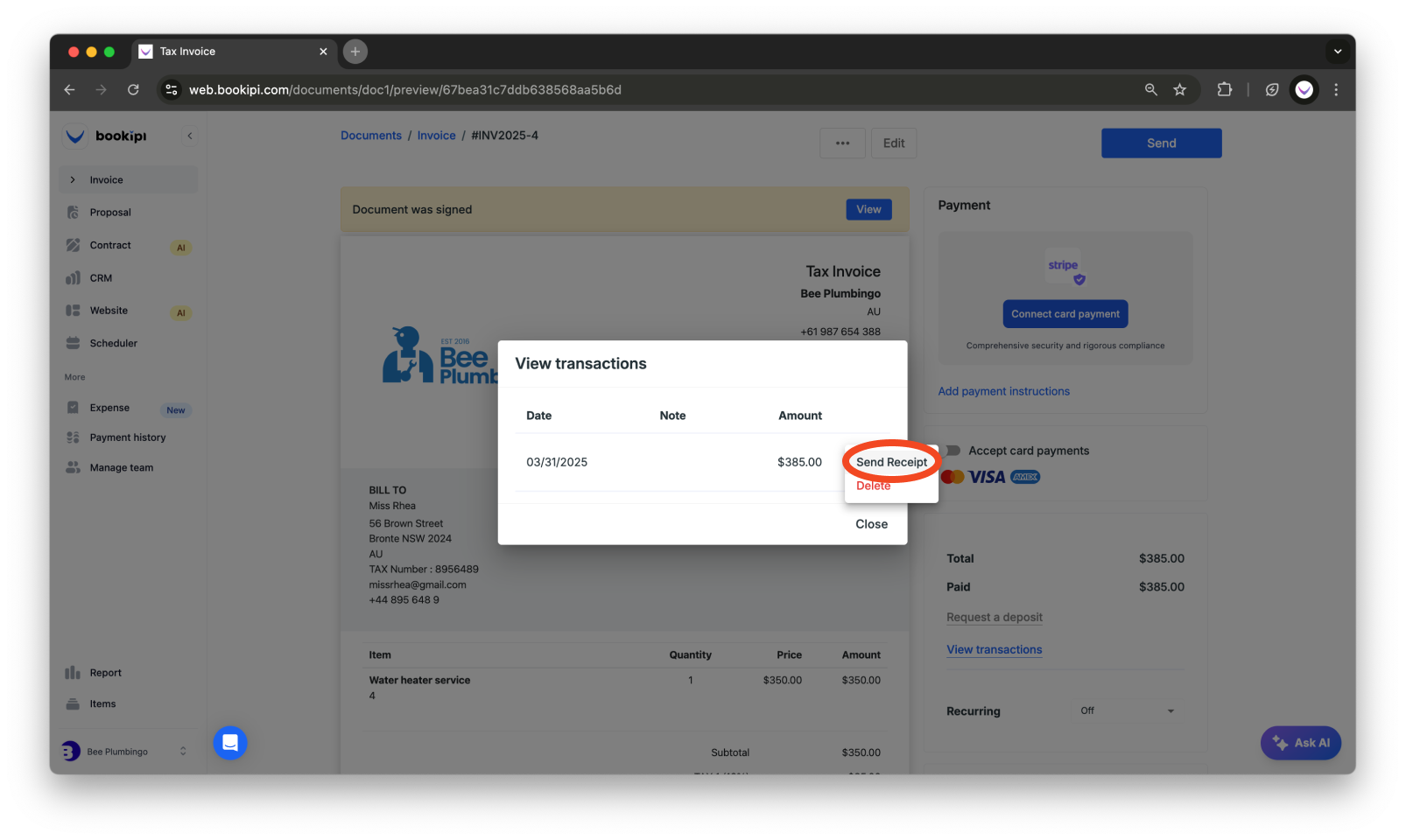Collapse the sidebar with the chevron
This screenshot has height=840, width=1406.
click(190, 136)
